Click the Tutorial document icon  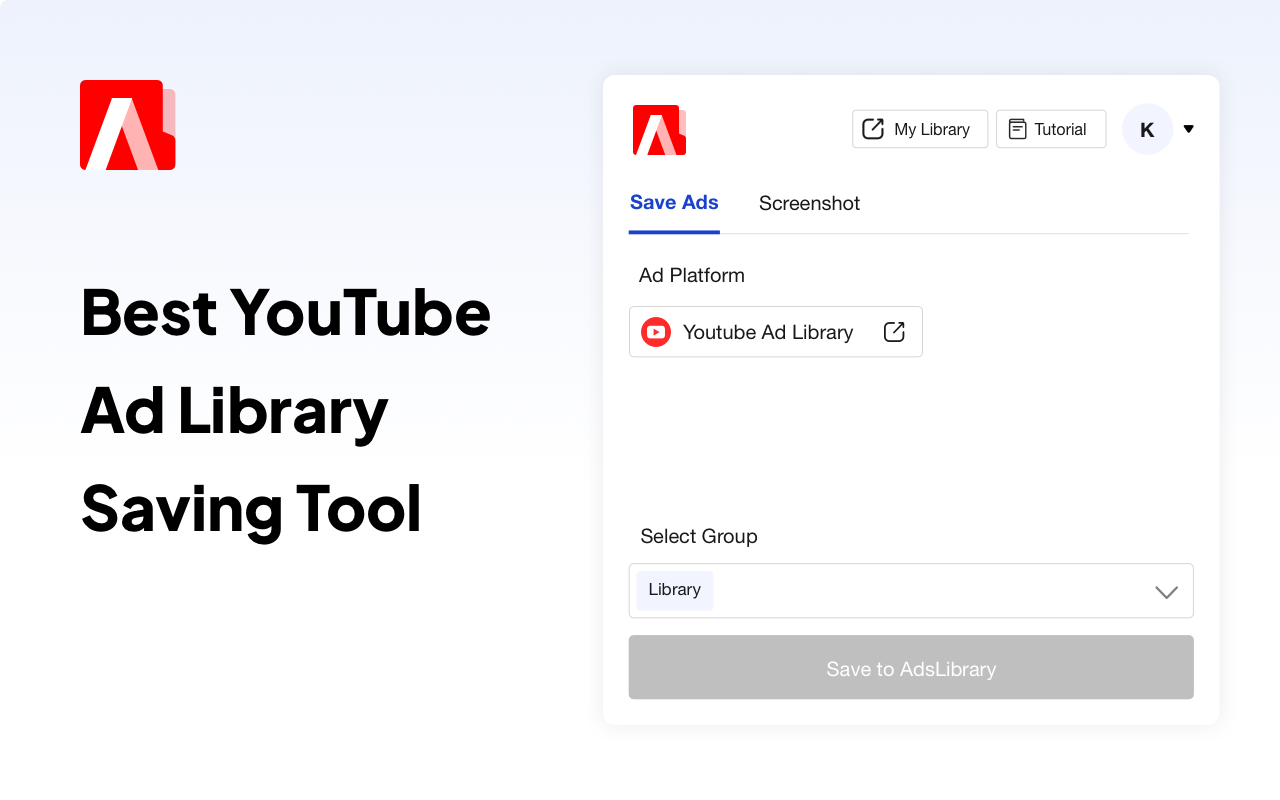[1017, 128]
